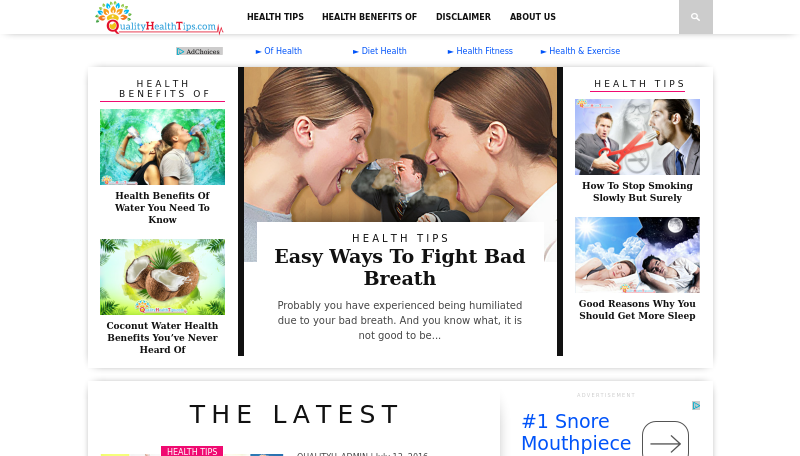Open the water drinking couple thumbnail
This screenshot has height=456, width=800.
pos(162,147)
